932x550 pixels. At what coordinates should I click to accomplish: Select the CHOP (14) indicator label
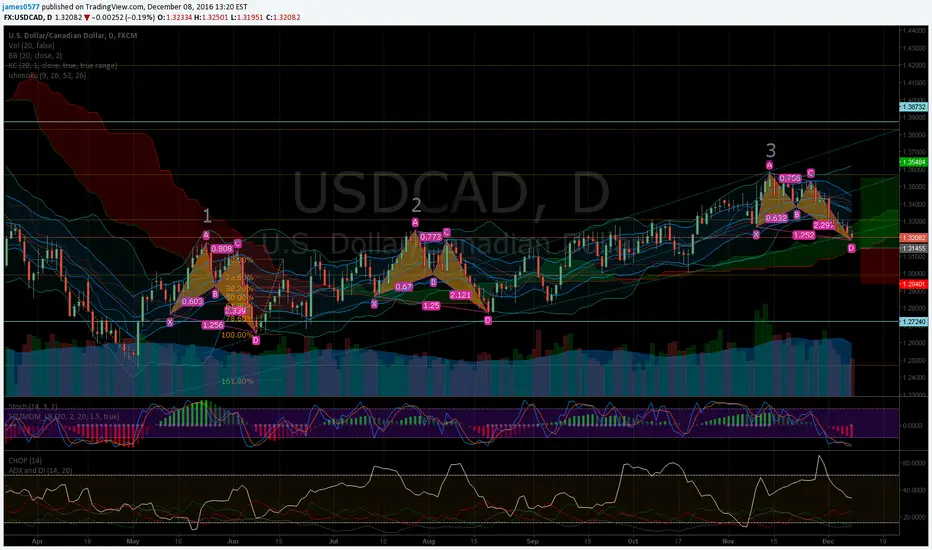(x=25, y=460)
